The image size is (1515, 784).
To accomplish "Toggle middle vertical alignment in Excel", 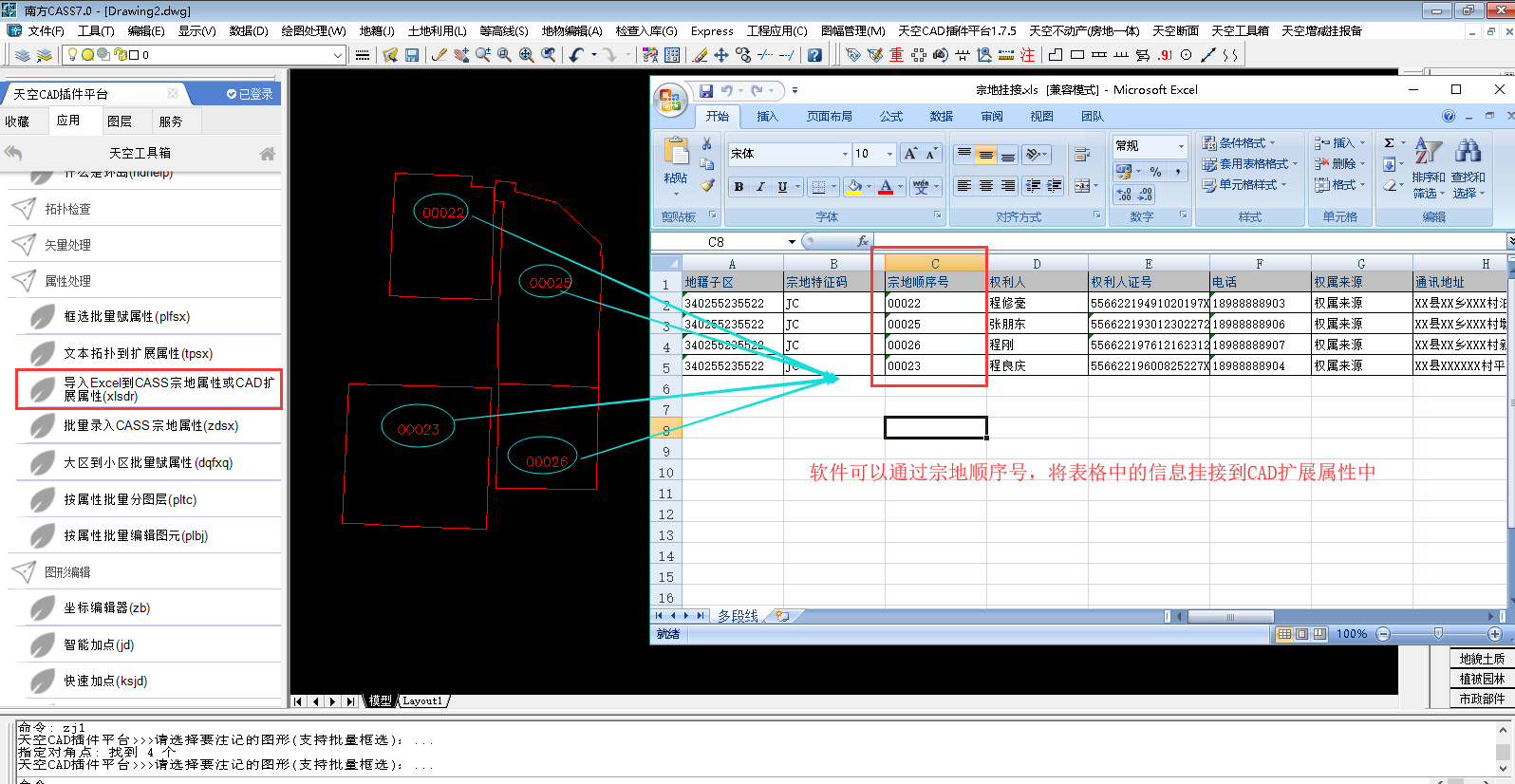I will coord(986,154).
